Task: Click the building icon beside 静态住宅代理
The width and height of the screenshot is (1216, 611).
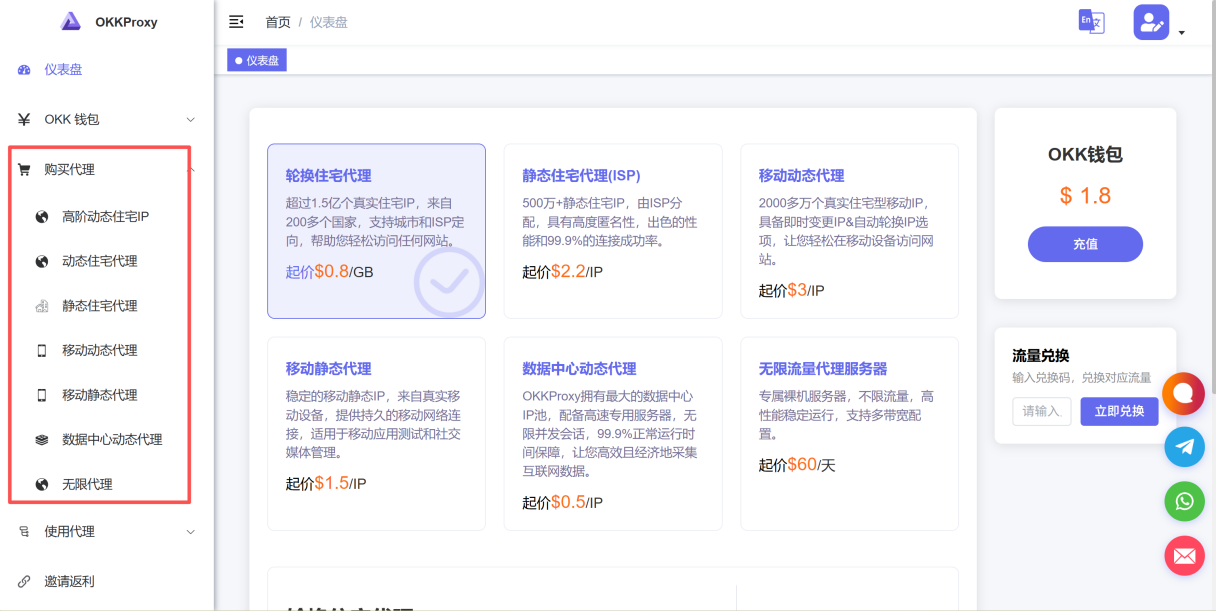Action: [42, 306]
